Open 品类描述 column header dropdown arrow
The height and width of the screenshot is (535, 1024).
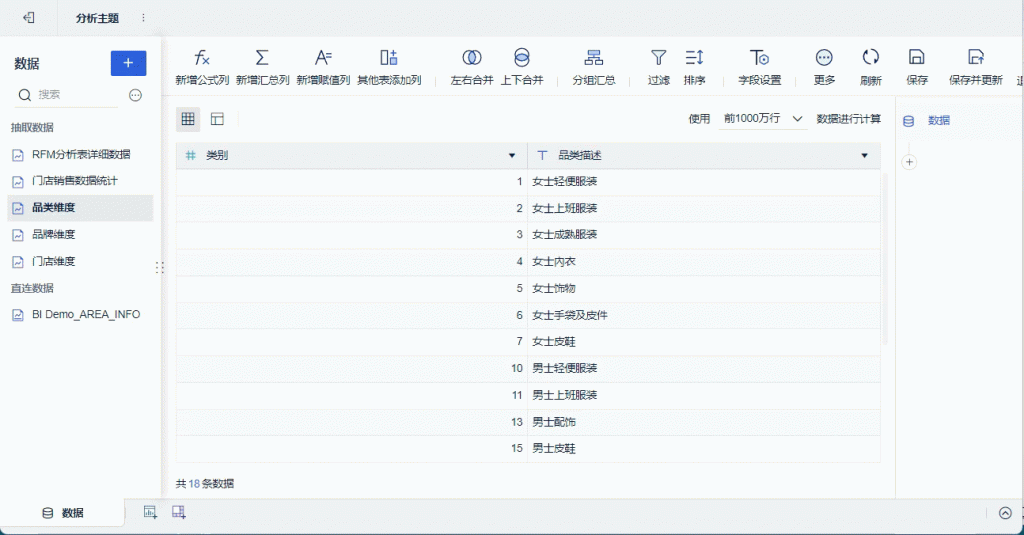tap(864, 155)
